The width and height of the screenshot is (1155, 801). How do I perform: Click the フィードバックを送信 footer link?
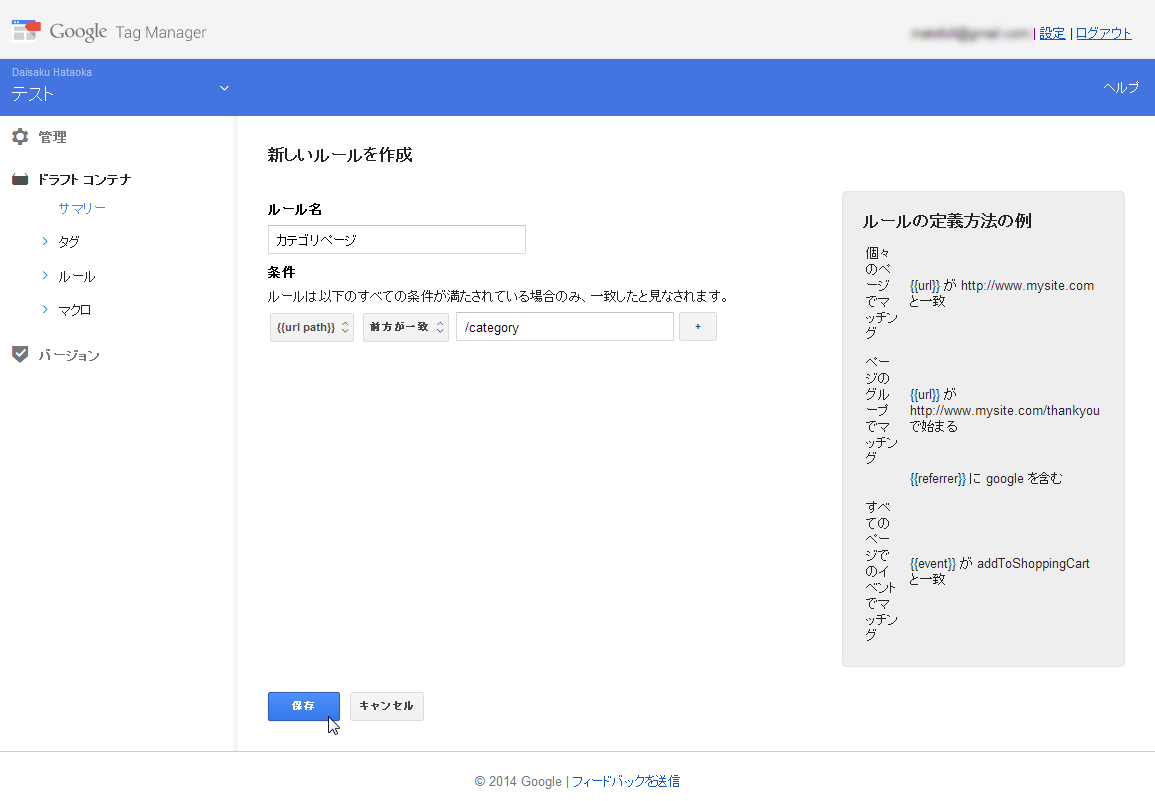(x=626, y=781)
